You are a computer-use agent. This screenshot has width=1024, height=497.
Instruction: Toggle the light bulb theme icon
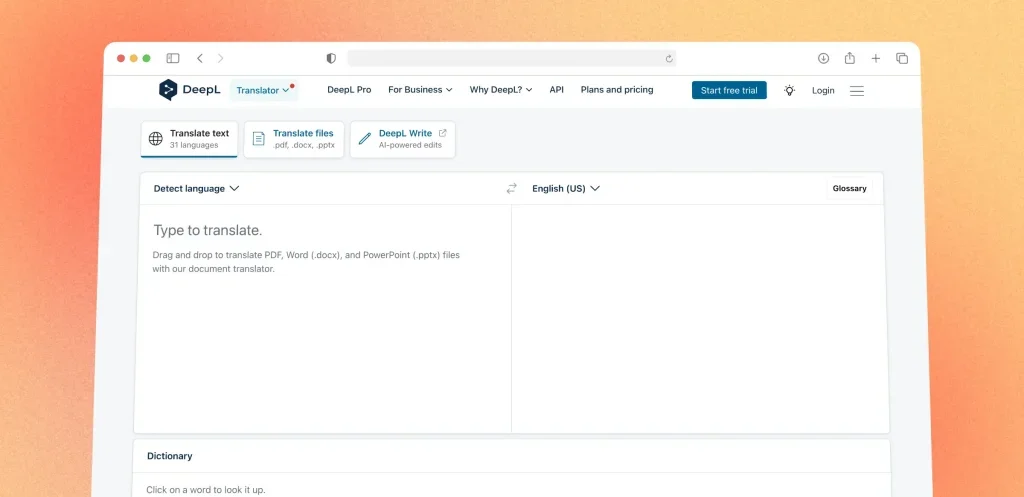(x=789, y=90)
